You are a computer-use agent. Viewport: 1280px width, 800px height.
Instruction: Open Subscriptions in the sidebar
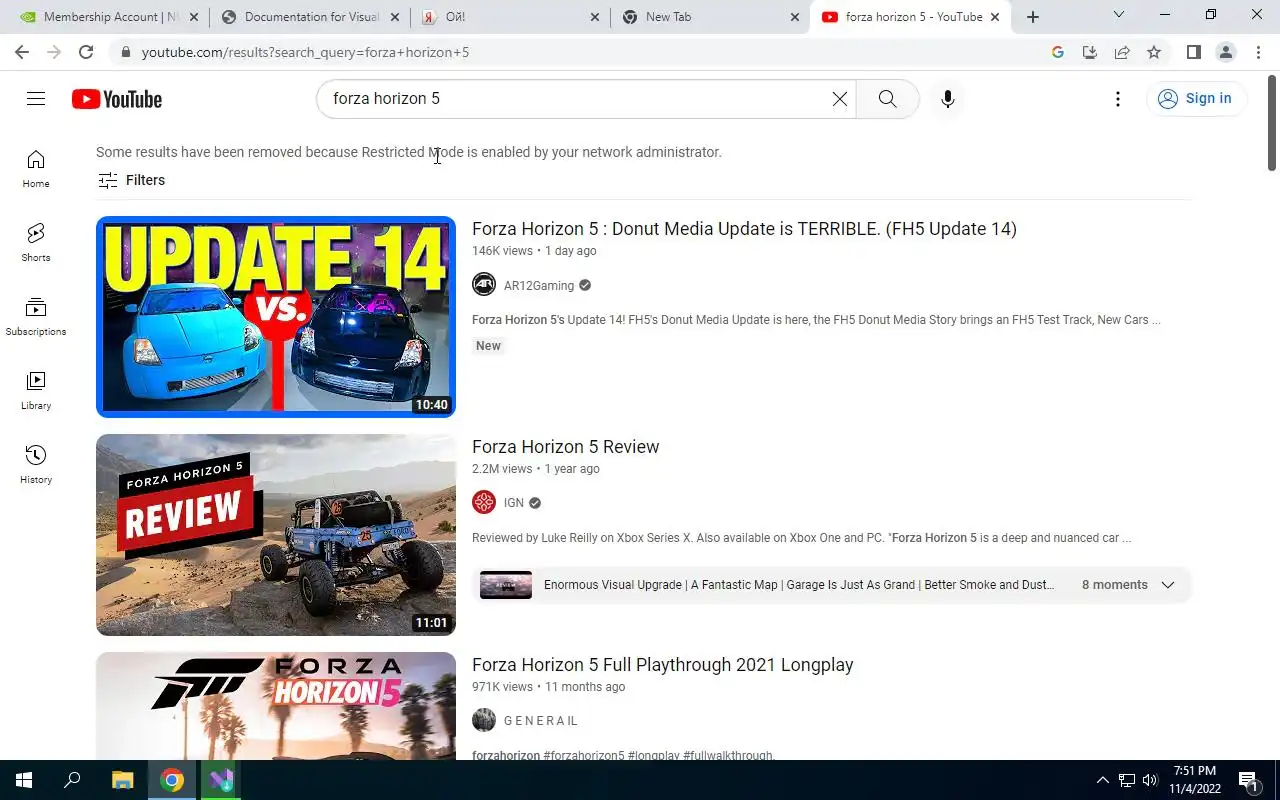(36, 317)
